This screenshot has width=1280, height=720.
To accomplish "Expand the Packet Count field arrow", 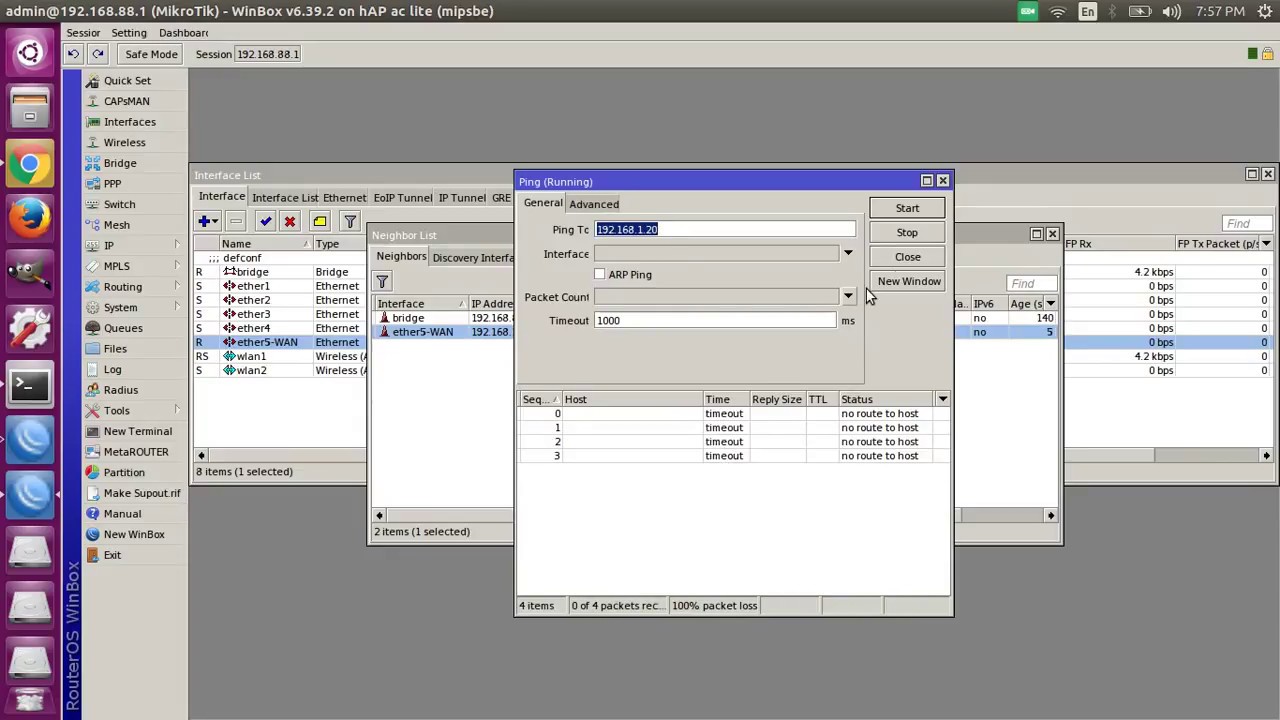I will coord(848,297).
